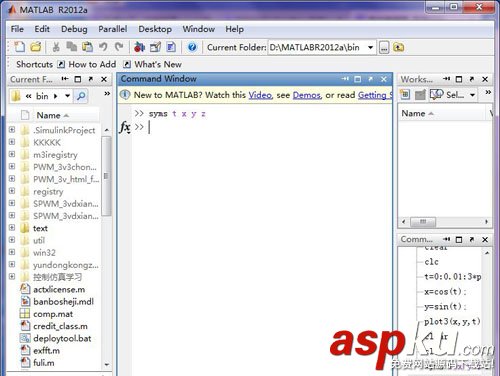Undo the last action
The image size is (500, 376).
pyautogui.click(x=103, y=47)
